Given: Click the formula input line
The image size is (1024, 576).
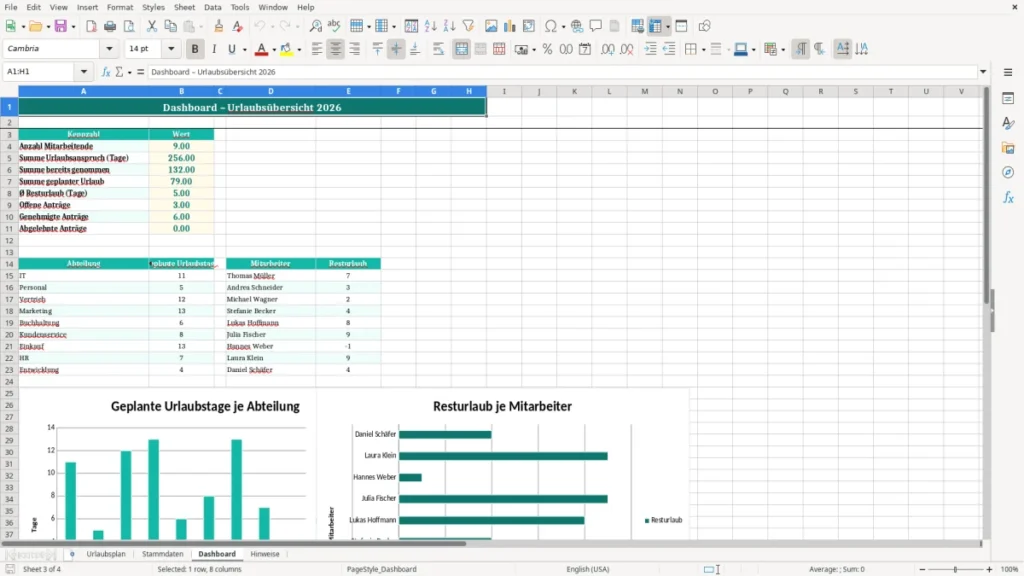Looking at the screenshot, I should [562, 72].
